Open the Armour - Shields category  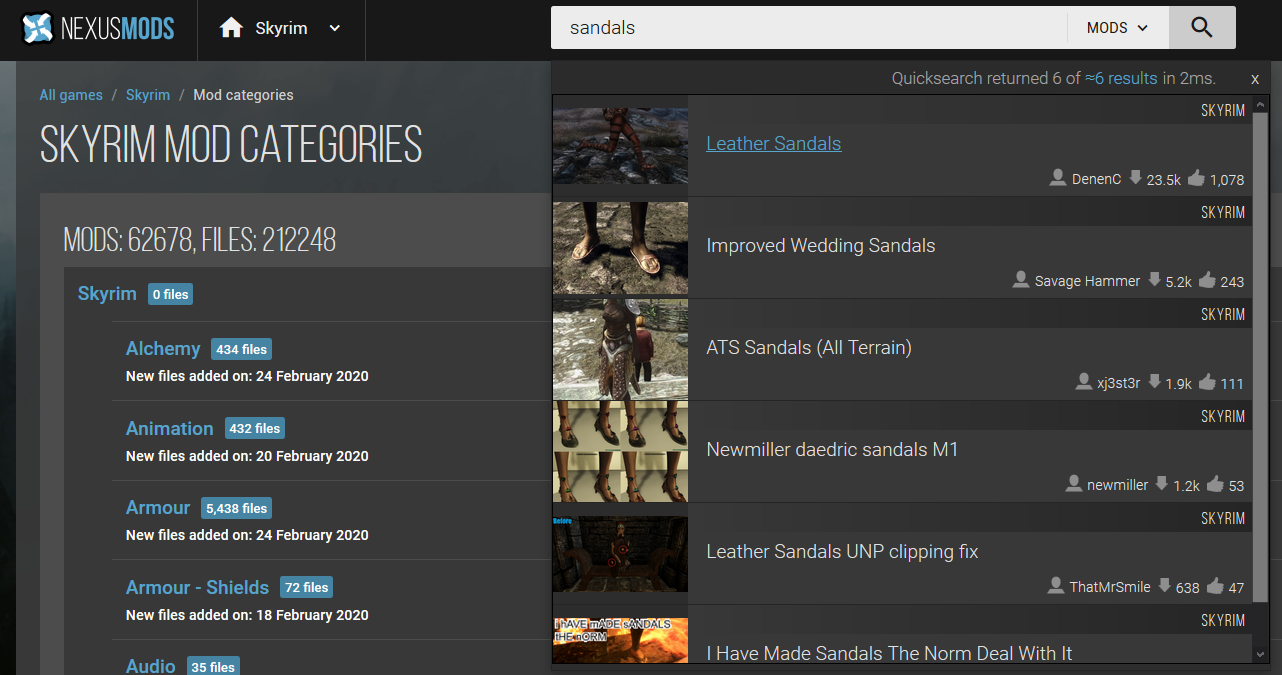[x=197, y=587]
